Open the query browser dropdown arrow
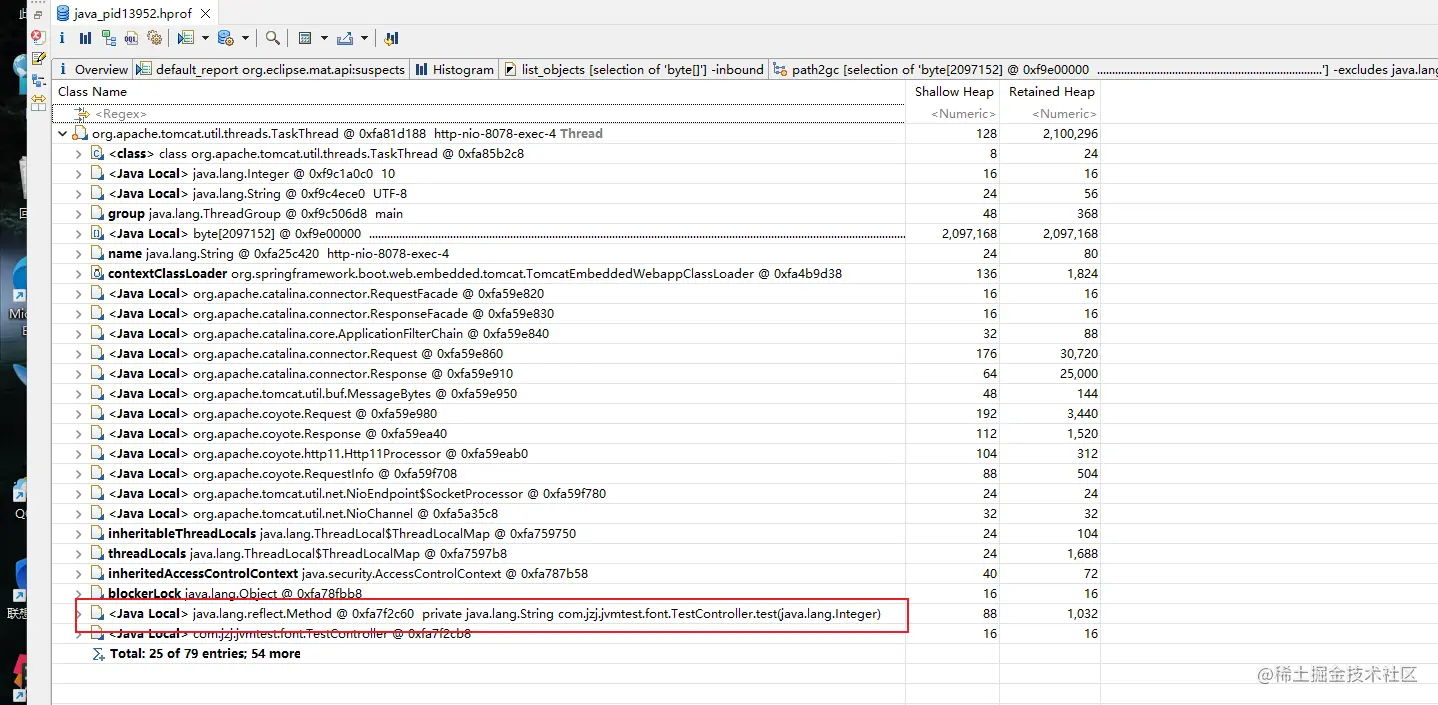The image size is (1438, 705). click(x=245, y=38)
